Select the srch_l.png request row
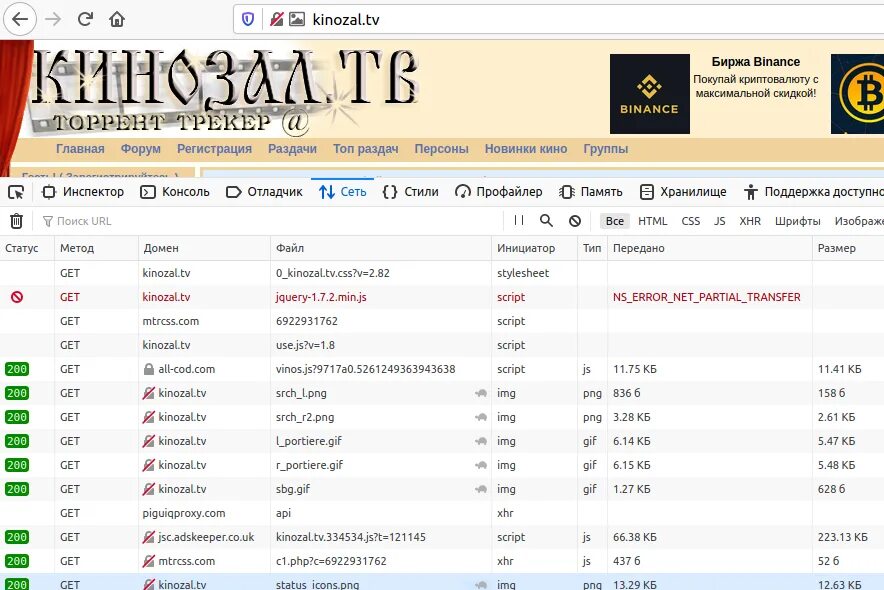The width and height of the screenshot is (884, 590). (442, 393)
